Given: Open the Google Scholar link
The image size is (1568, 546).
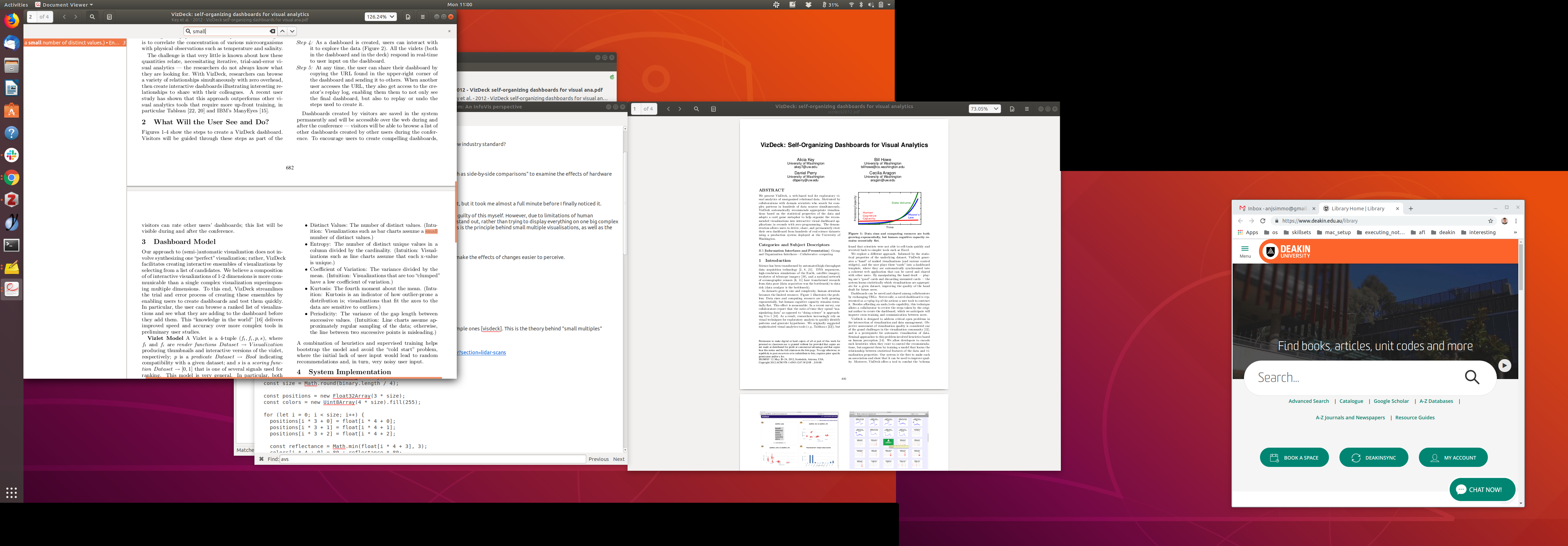Looking at the screenshot, I should [1391, 401].
